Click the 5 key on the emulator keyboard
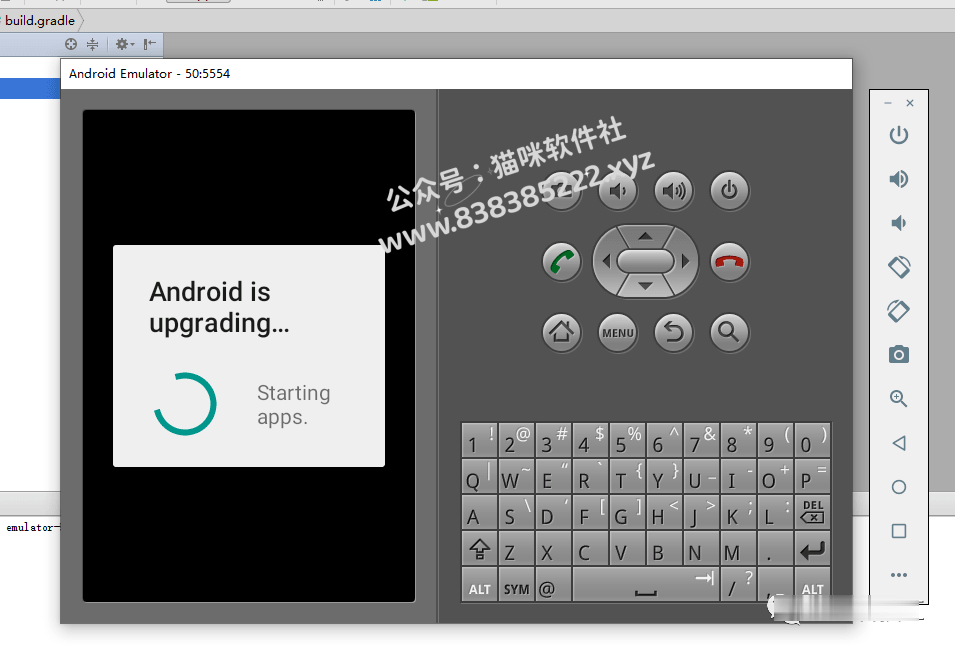Screen dimensions: 955x652 coord(627,441)
